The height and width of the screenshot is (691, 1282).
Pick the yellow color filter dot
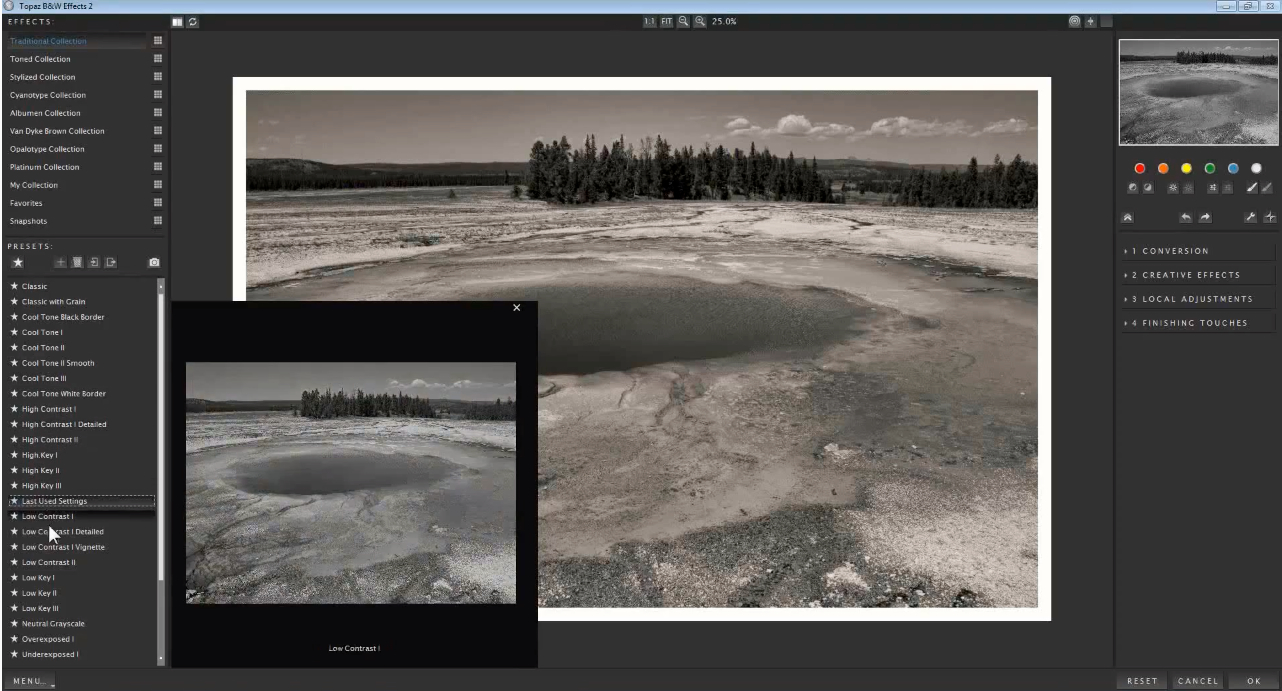pyautogui.click(x=1186, y=168)
